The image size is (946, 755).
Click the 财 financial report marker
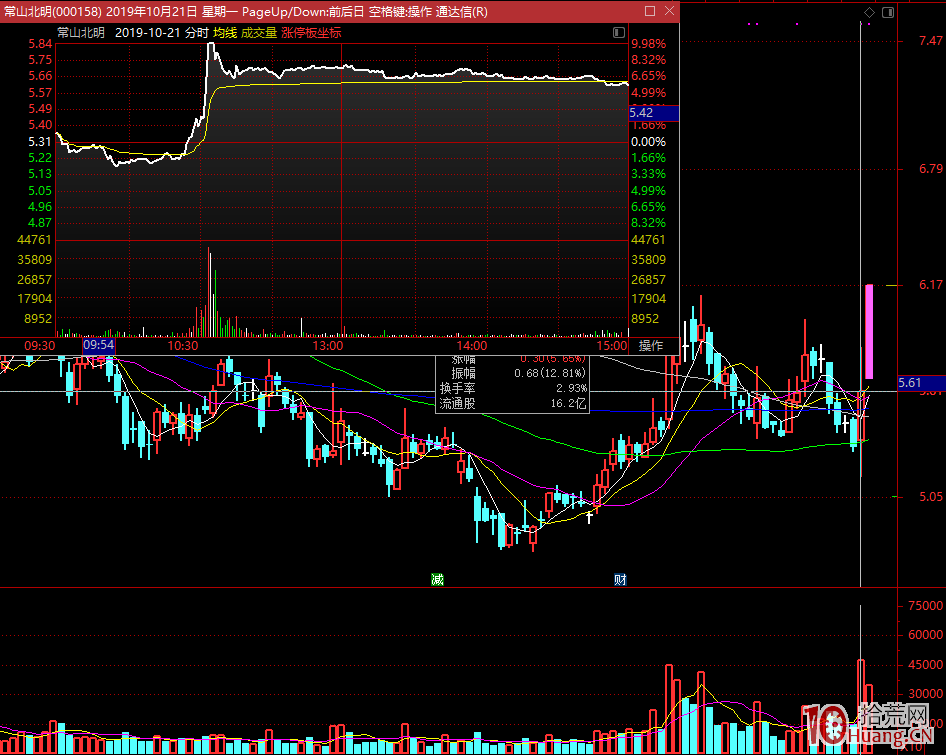click(x=620, y=580)
